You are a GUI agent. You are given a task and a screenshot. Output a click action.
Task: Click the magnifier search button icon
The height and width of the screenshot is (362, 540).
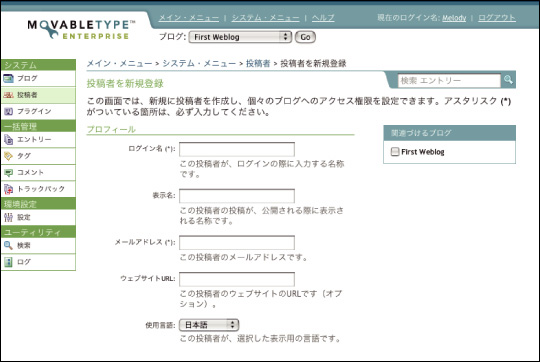point(508,80)
